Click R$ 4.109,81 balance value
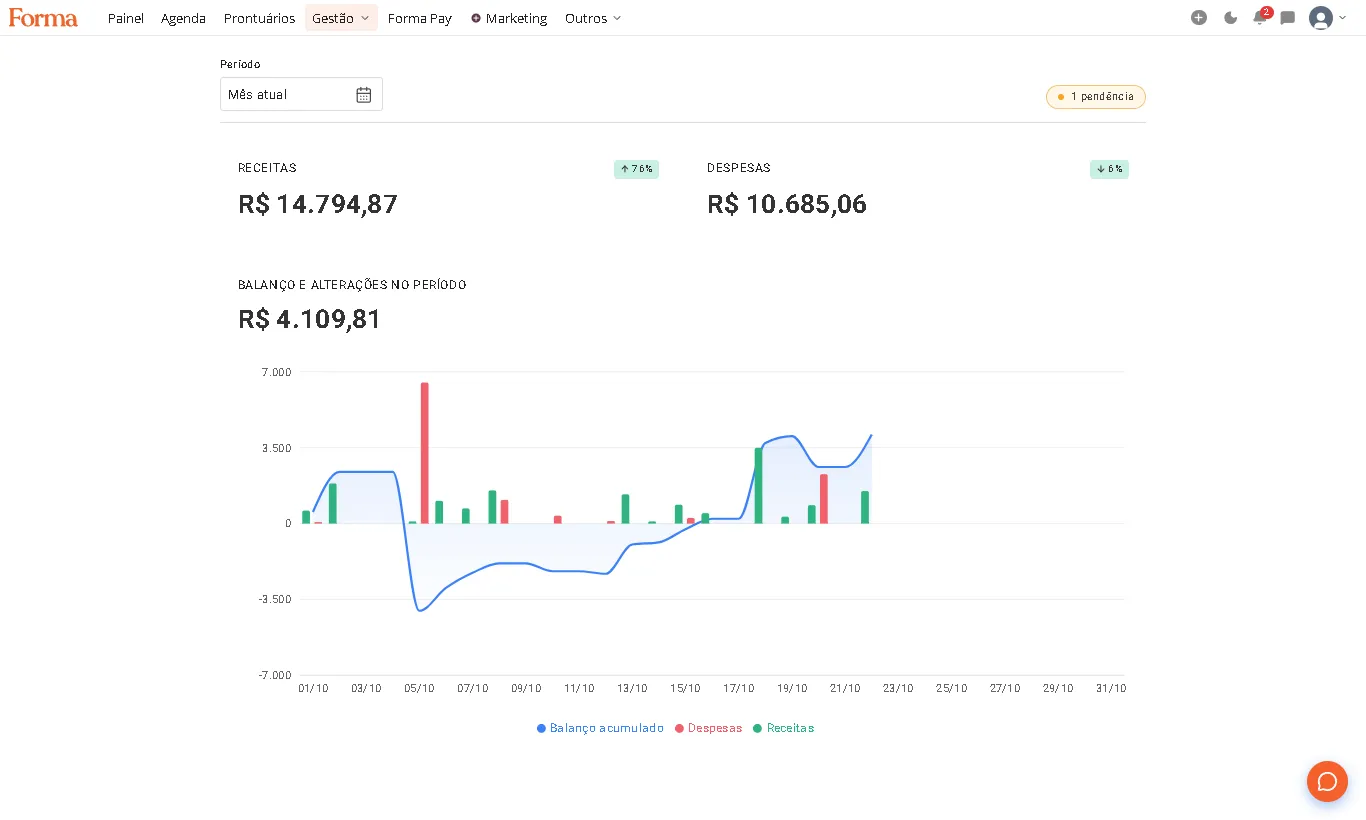 pyautogui.click(x=310, y=319)
